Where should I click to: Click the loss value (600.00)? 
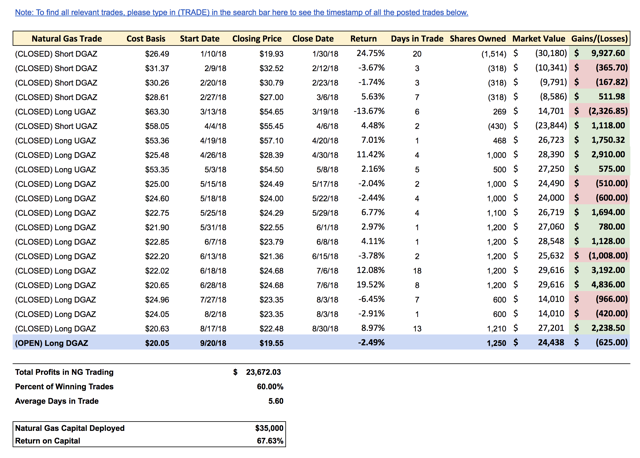[x=611, y=198]
